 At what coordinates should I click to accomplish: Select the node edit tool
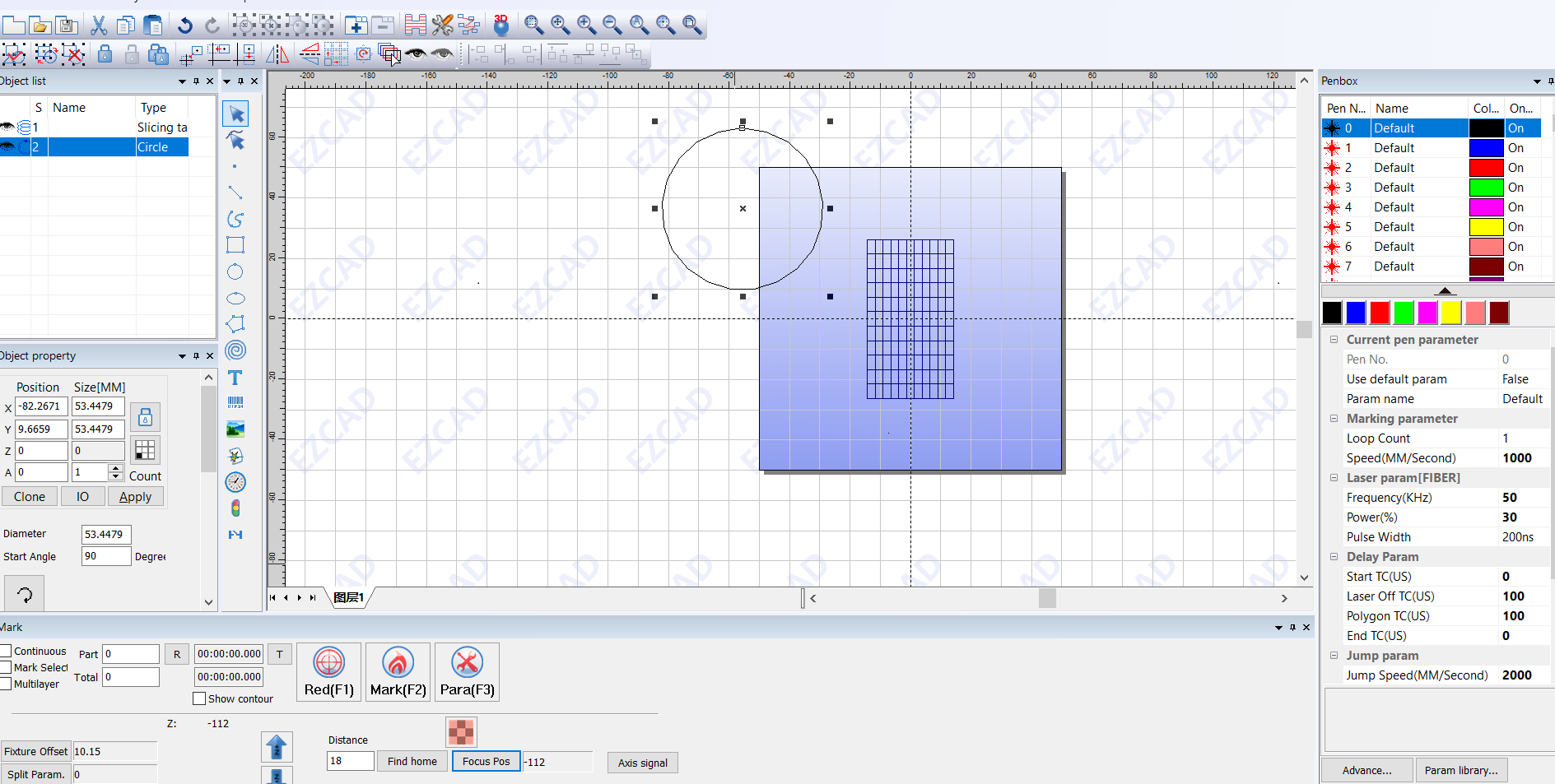(235, 140)
